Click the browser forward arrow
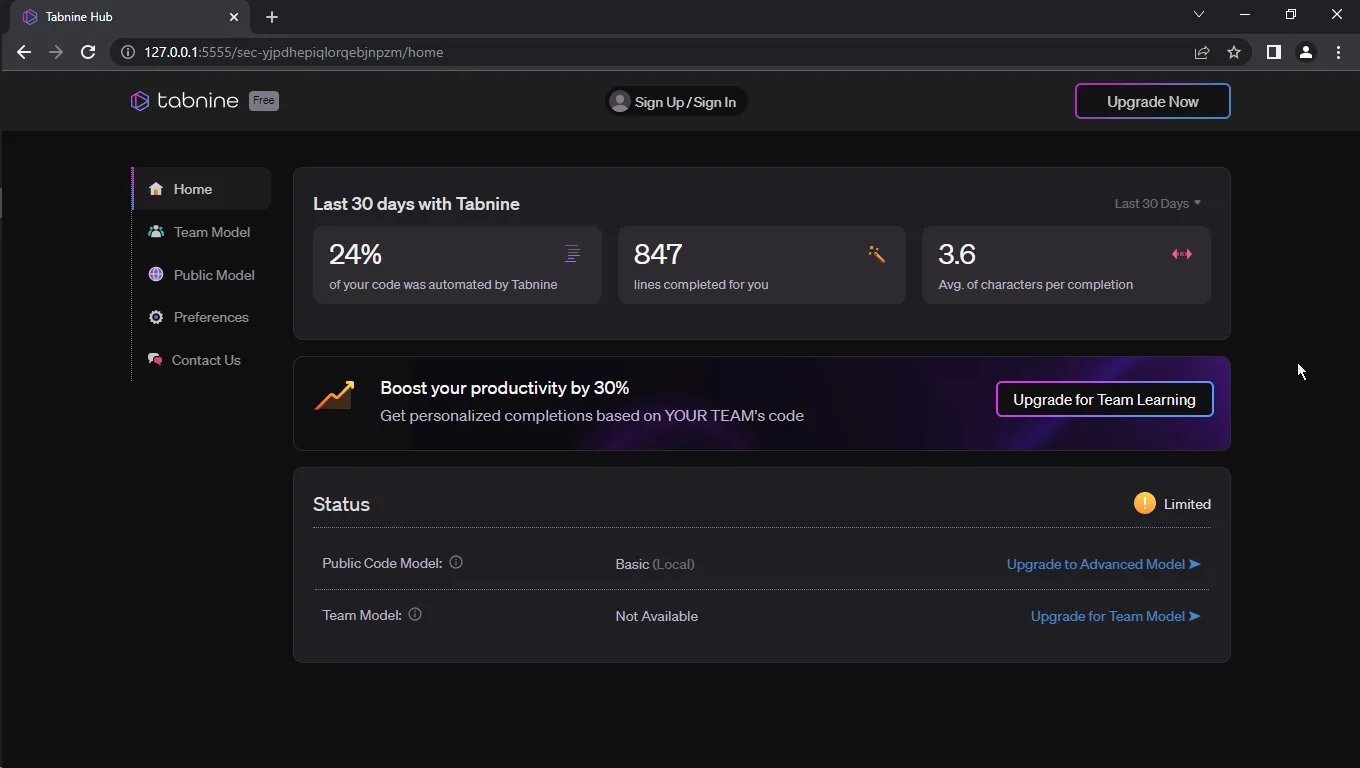 pos(56,52)
